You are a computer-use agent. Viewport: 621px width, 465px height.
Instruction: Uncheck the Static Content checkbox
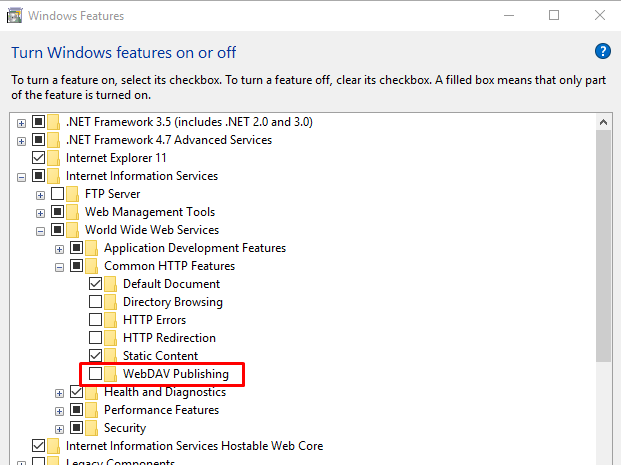pyautogui.click(x=95, y=355)
